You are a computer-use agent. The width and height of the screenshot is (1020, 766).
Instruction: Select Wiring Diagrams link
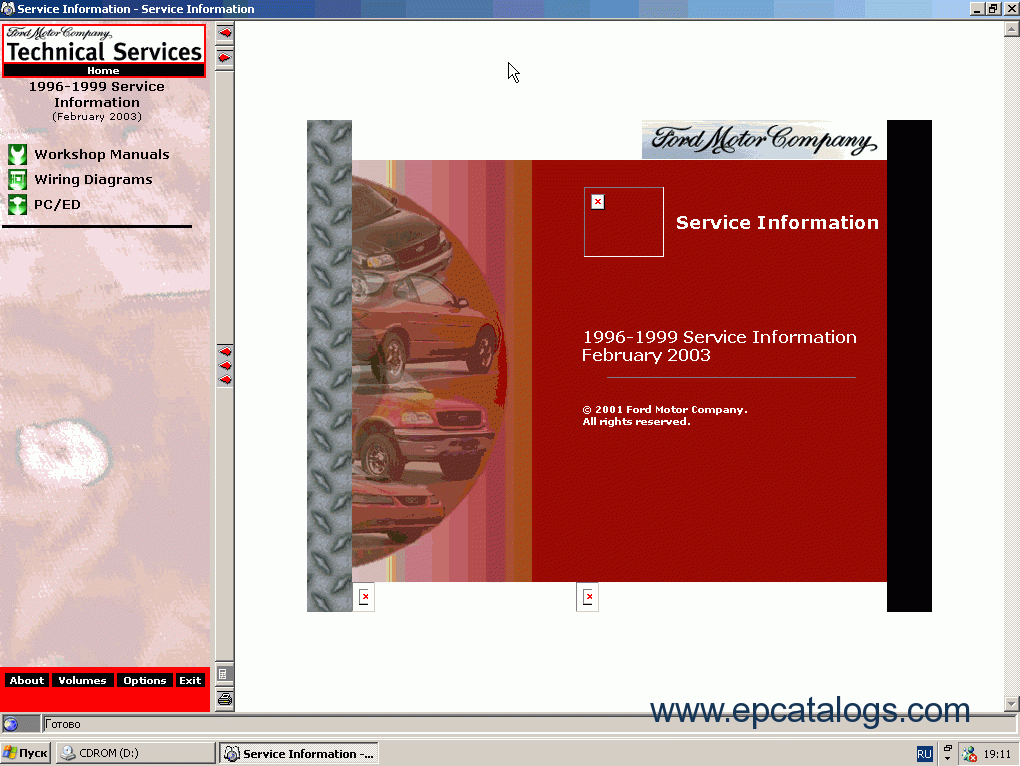(x=93, y=179)
